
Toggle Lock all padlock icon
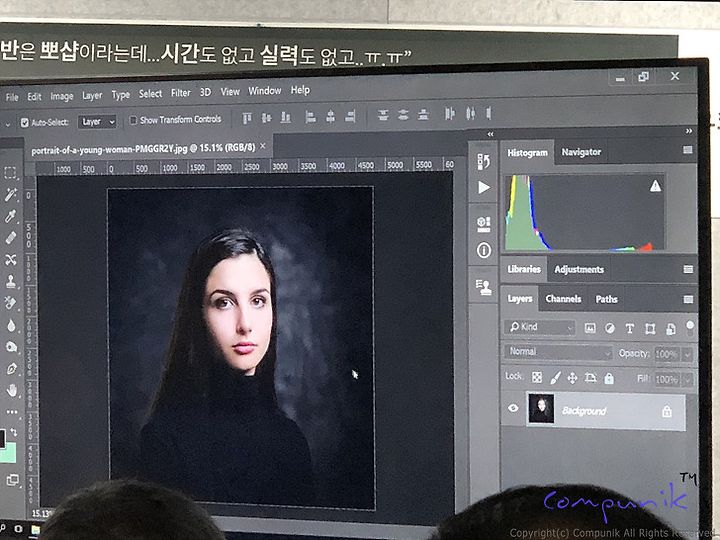coord(609,379)
